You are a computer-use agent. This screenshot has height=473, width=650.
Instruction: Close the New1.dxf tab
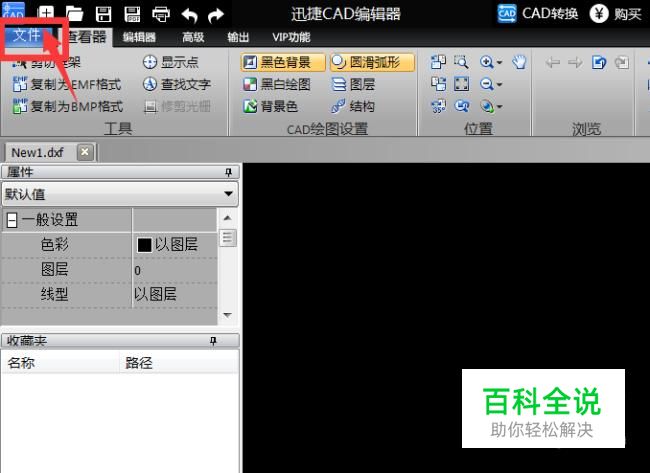(x=85, y=152)
